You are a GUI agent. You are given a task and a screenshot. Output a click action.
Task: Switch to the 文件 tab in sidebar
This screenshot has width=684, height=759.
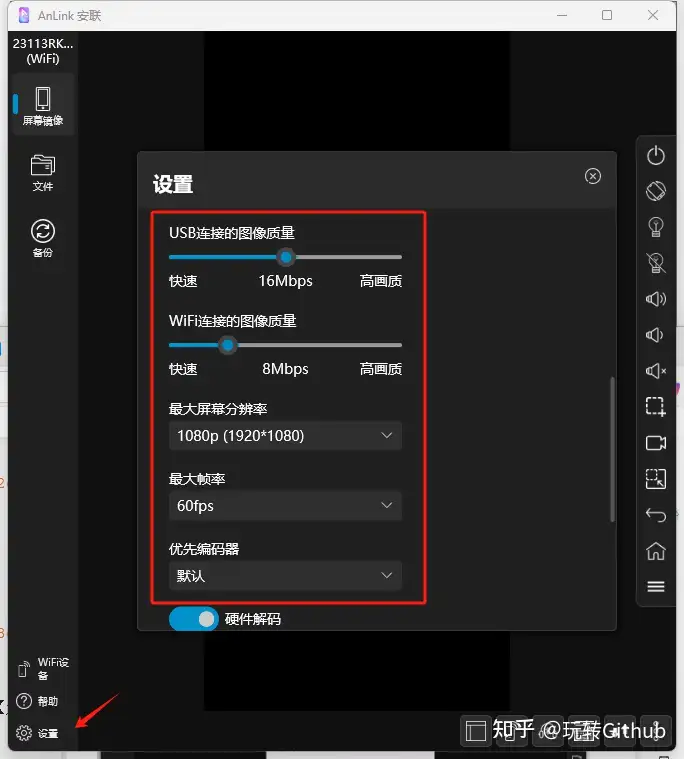click(x=43, y=172)
